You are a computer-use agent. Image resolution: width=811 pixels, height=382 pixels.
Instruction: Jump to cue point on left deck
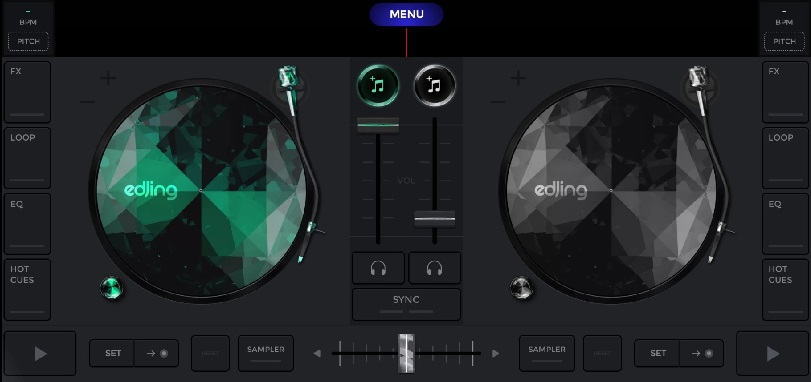coord(157,353)
